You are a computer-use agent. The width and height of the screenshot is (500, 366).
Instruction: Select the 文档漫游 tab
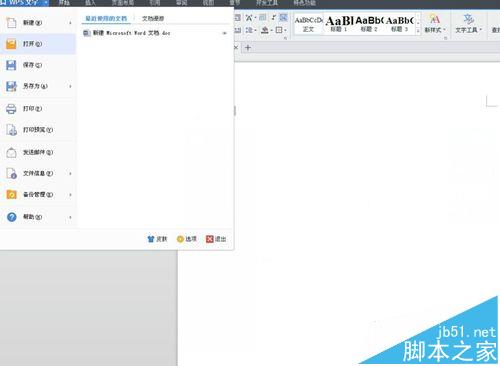tap(153, 18)
